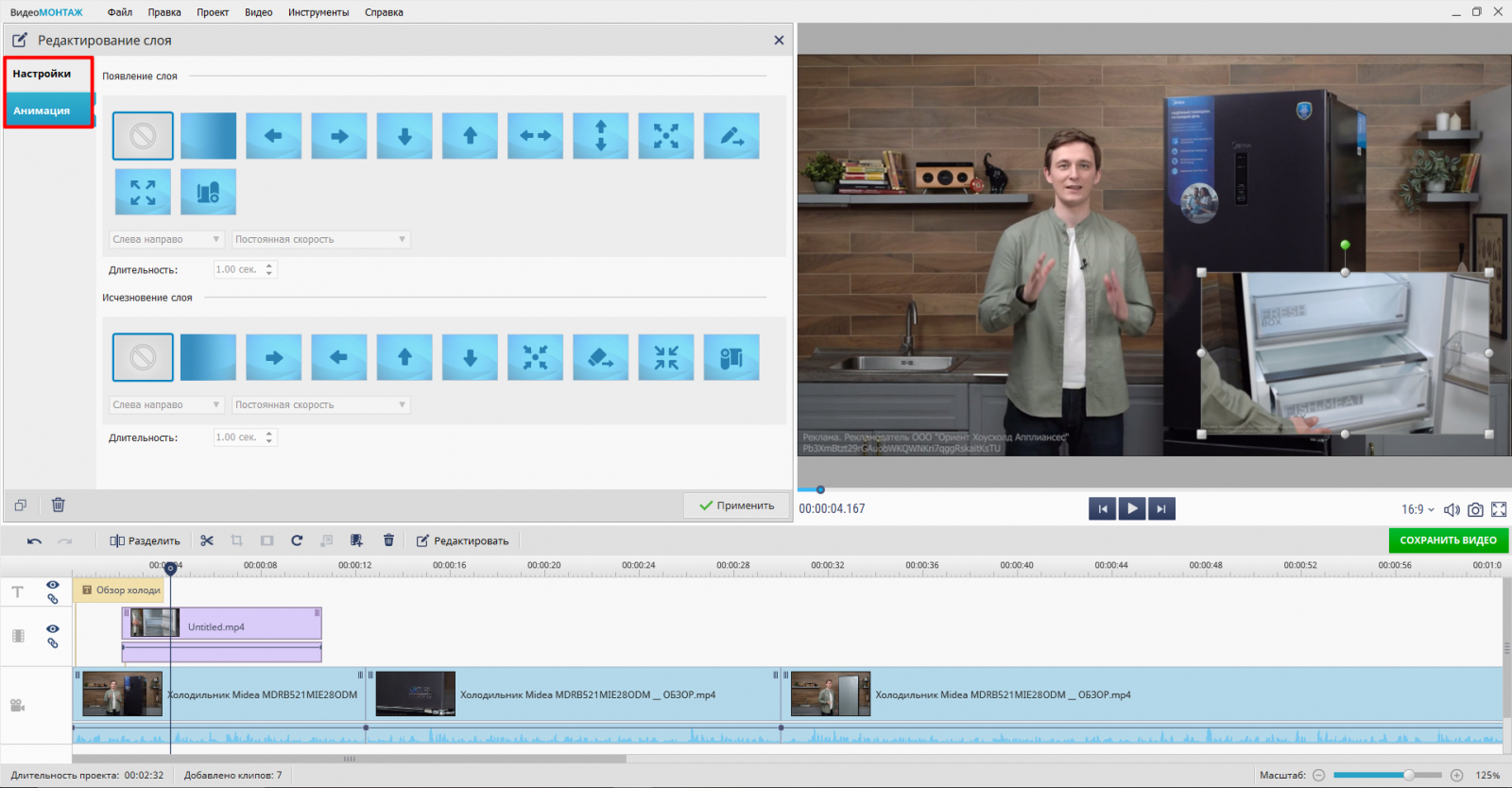Toggle the link icon on text track
This screenshot has width=1512, height=788.
point(53,599)
